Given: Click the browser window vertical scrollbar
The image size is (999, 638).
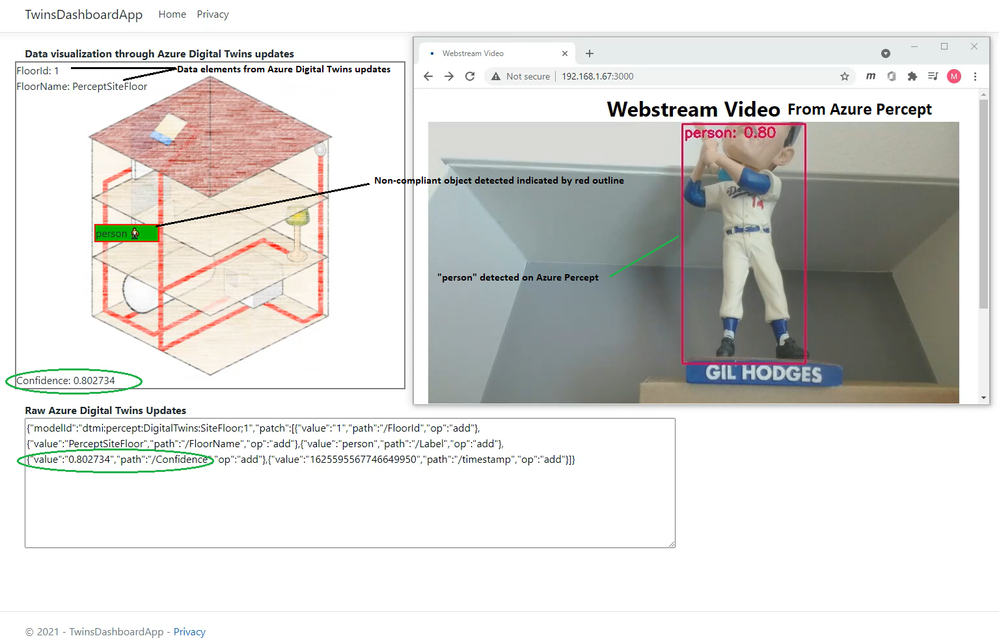Looking at the screenshot, I should pyautogui.click(x=984, y=204).
